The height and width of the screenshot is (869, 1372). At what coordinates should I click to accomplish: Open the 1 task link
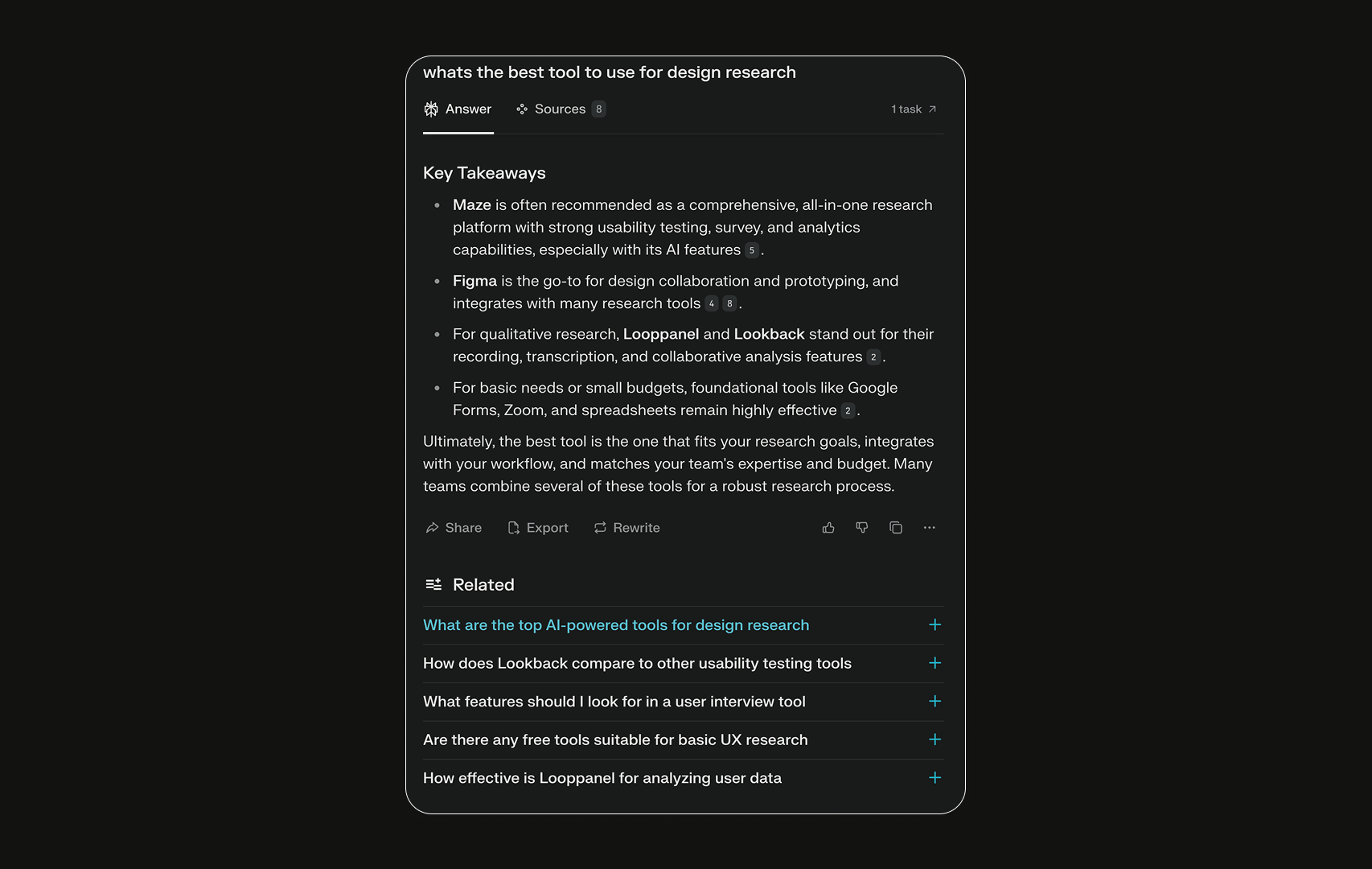point(914,109)
